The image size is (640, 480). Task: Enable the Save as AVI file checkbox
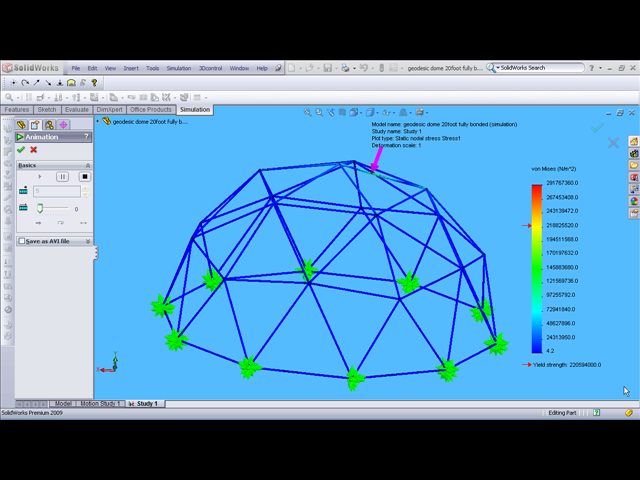click(x=22, y=241)
